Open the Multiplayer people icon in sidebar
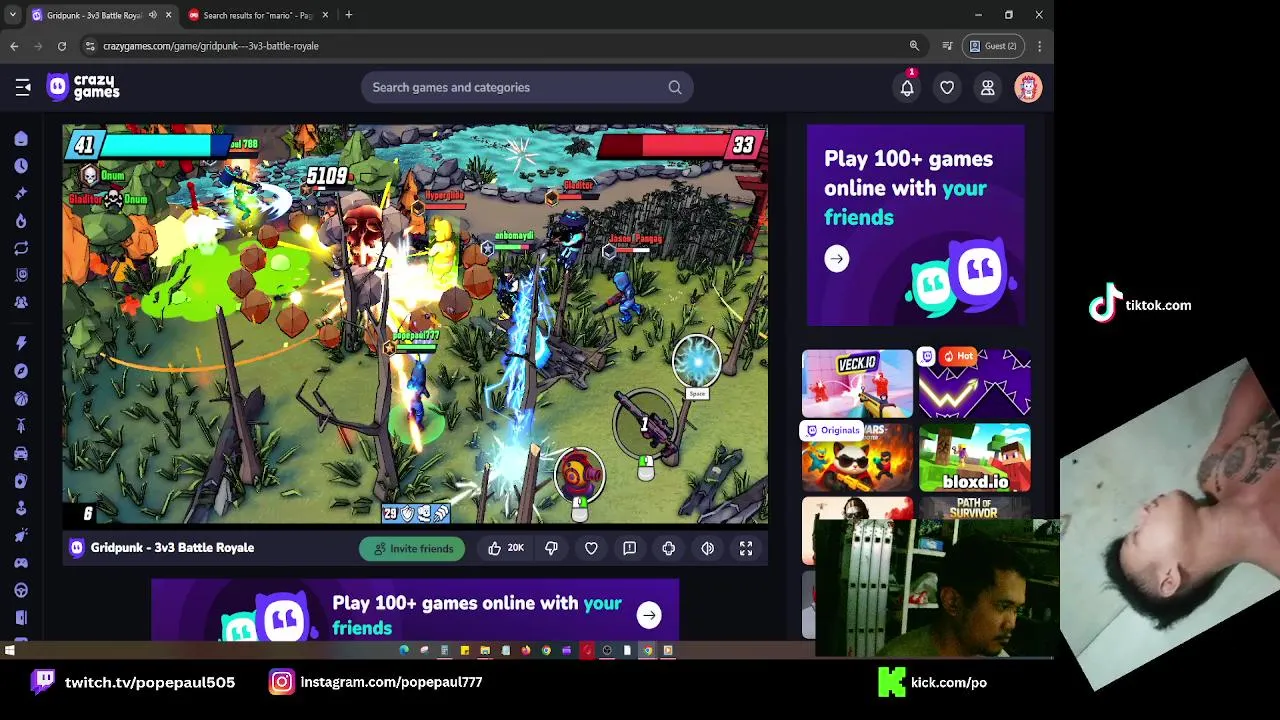Image resolution: width=1280 pixels, height=720 pixels. click(x=21, y=302)
